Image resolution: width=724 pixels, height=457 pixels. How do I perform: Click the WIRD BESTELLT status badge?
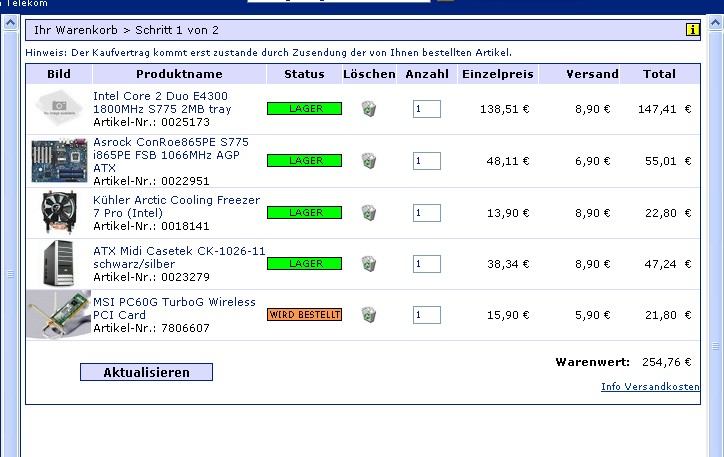pyautogui.click(x=304, y=314)
